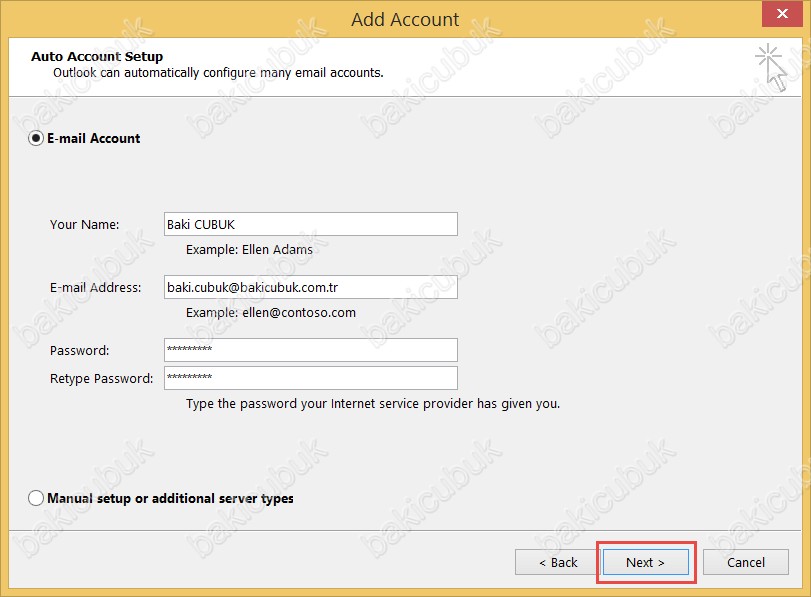The height and width of the screenshot is (597, 811).
Task: Click the cursor wizard icon in the header
Action: pos(771,67)
